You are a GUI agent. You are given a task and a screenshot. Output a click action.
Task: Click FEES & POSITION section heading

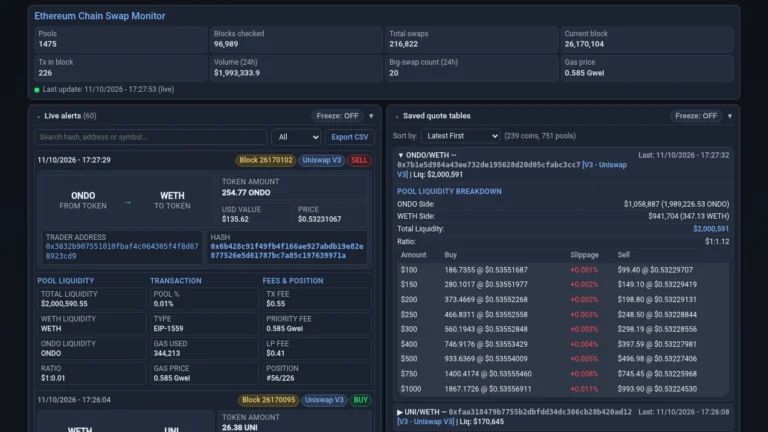tap(293, 281)
